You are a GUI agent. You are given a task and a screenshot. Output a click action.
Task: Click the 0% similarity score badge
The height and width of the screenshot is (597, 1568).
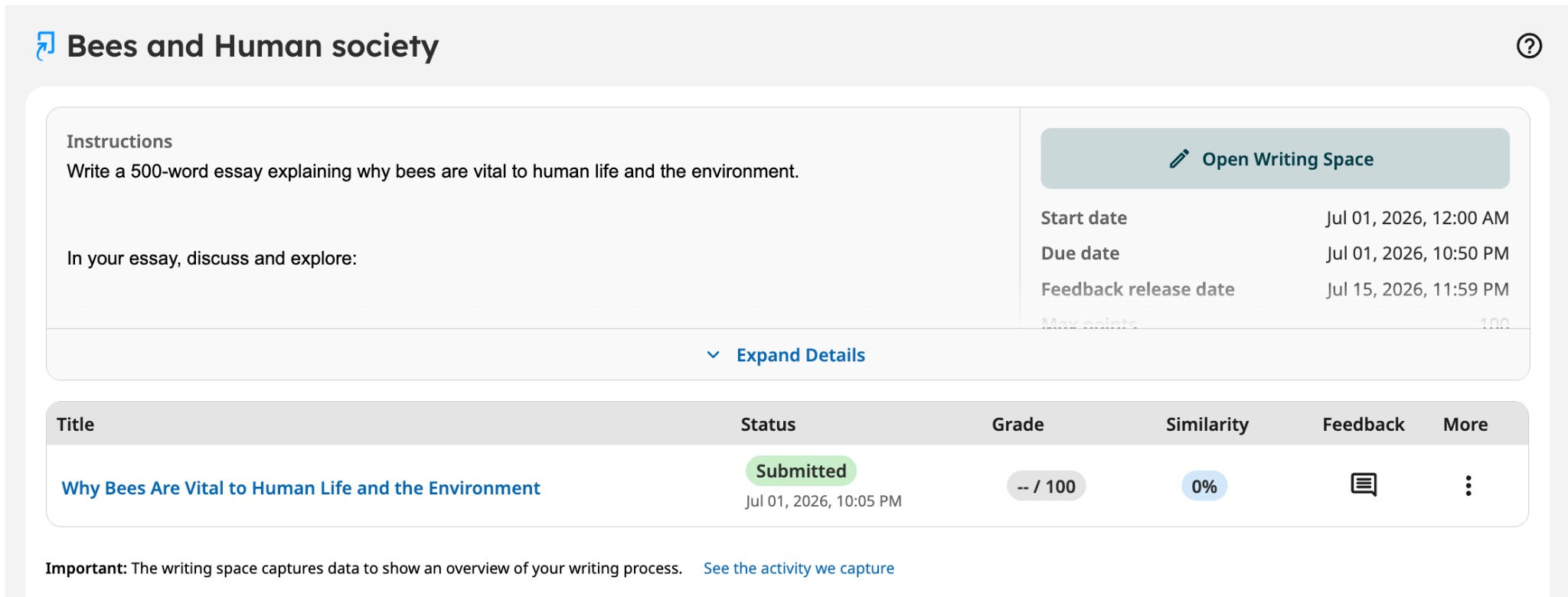click(1204, 487)
